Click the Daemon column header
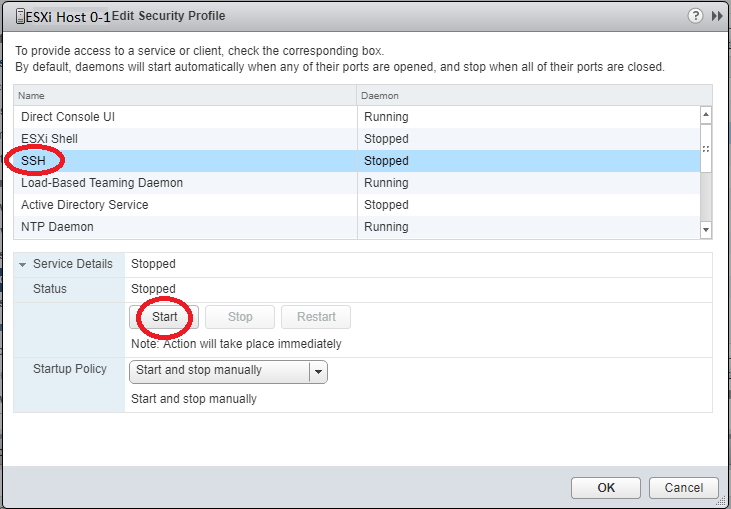Image resolution: width=731 pixels, height=509 pixels. tap(534, 96)
